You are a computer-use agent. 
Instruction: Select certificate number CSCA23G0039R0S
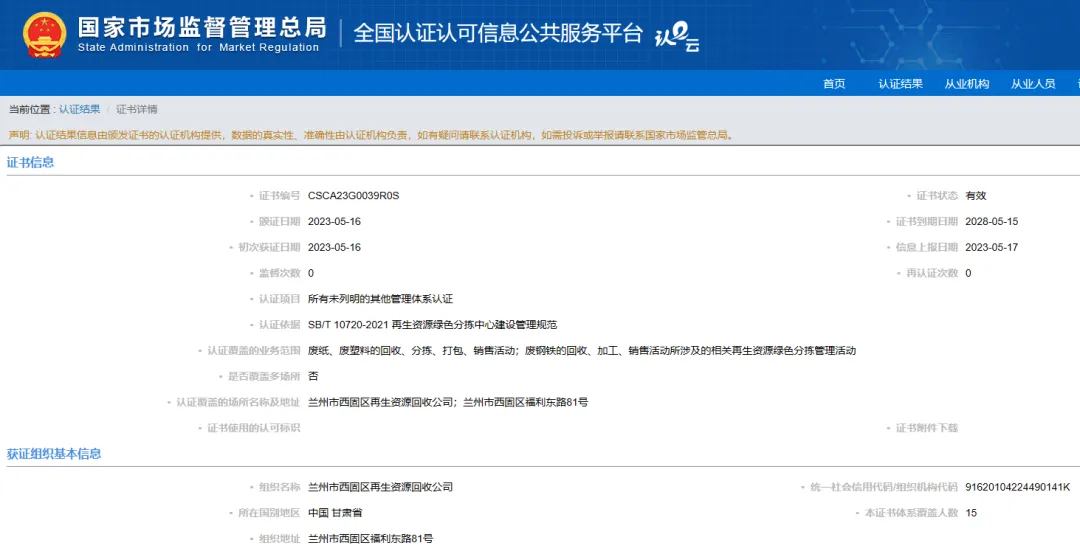353,196
